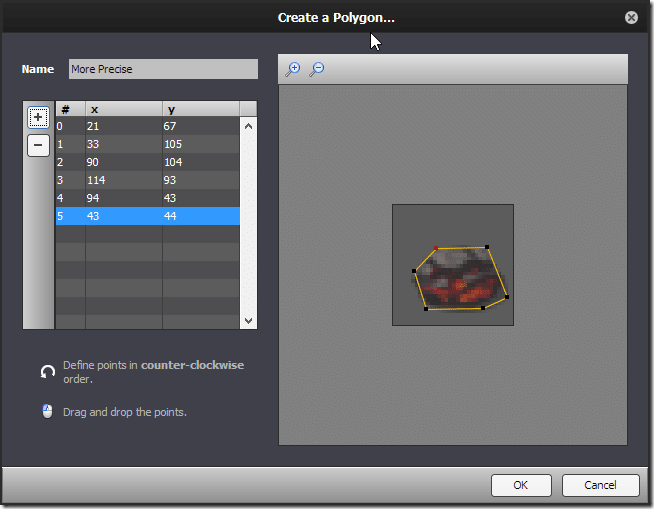This screenshot has width=654, height=509.
Task: Select the red vertex on the polygon
Action: pyautogui.click(x=436, y=248)
